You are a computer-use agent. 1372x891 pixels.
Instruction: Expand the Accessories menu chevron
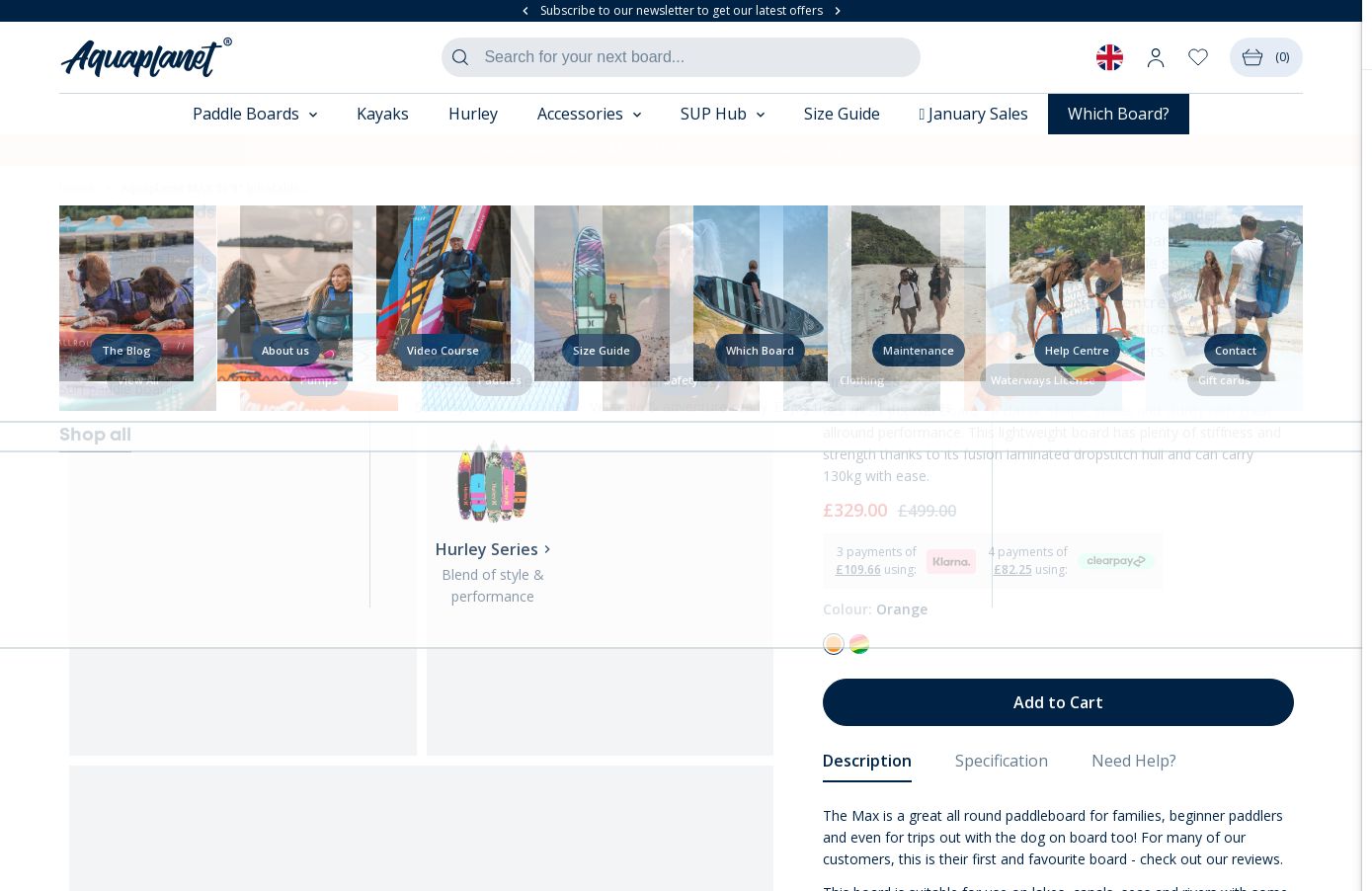637,115
